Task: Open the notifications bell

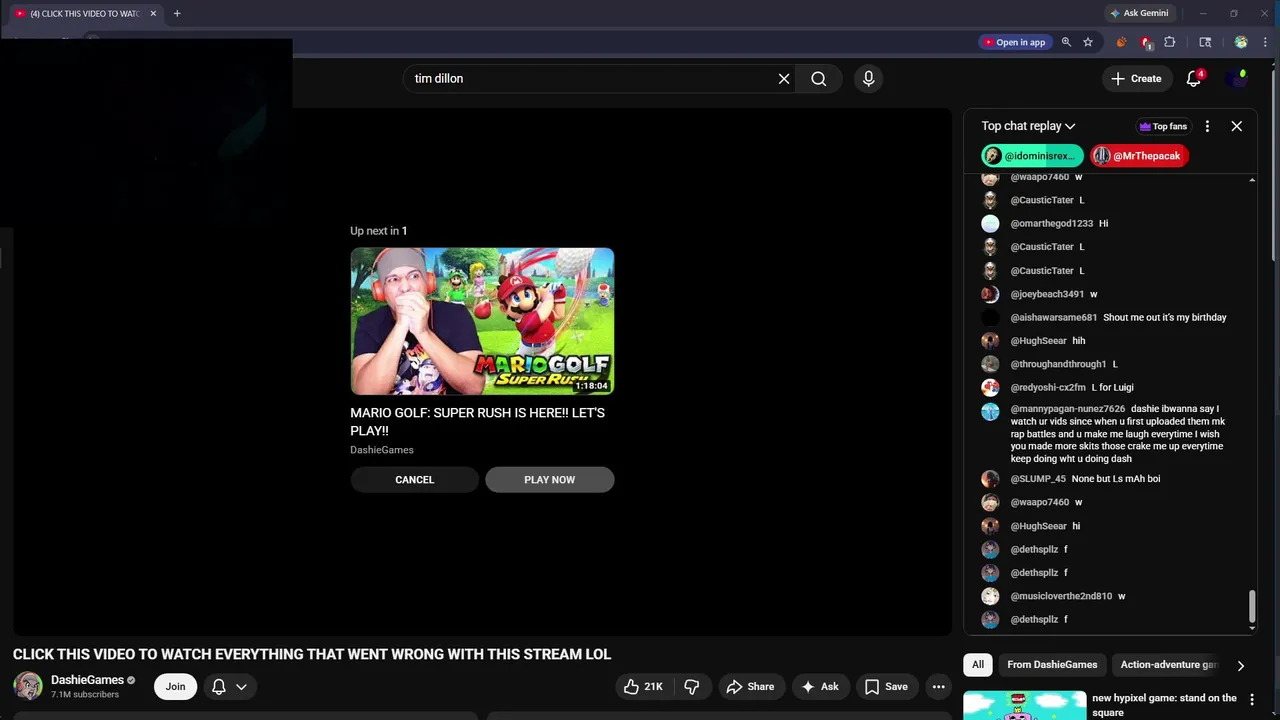Action: (x=1194, y=79)
